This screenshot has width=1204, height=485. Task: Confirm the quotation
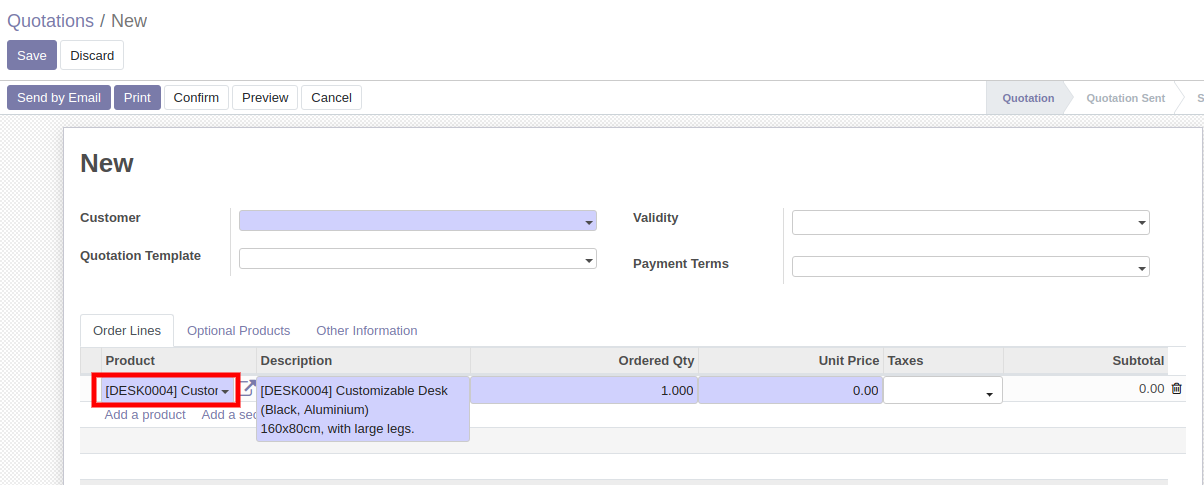(196, 97)
